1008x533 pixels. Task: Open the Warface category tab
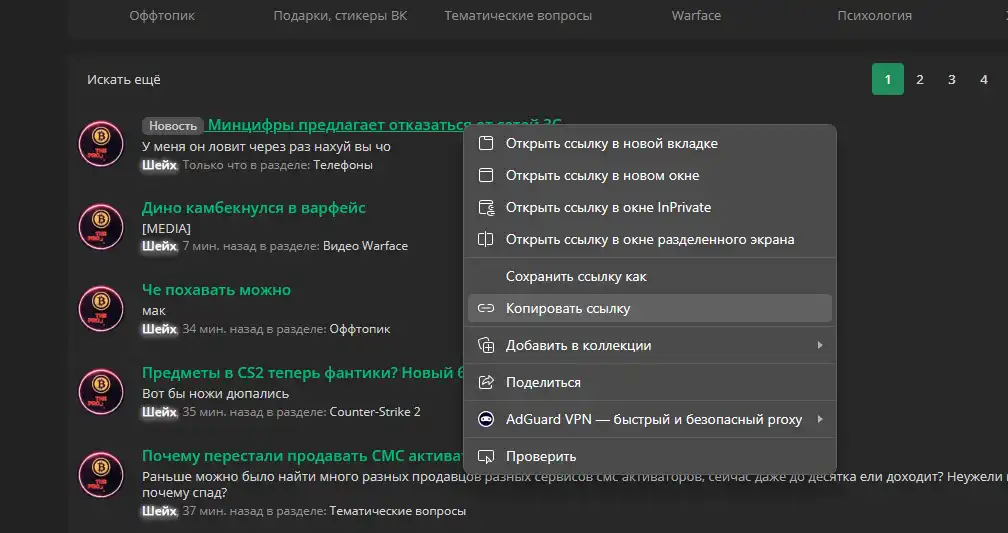coord(696,16)
